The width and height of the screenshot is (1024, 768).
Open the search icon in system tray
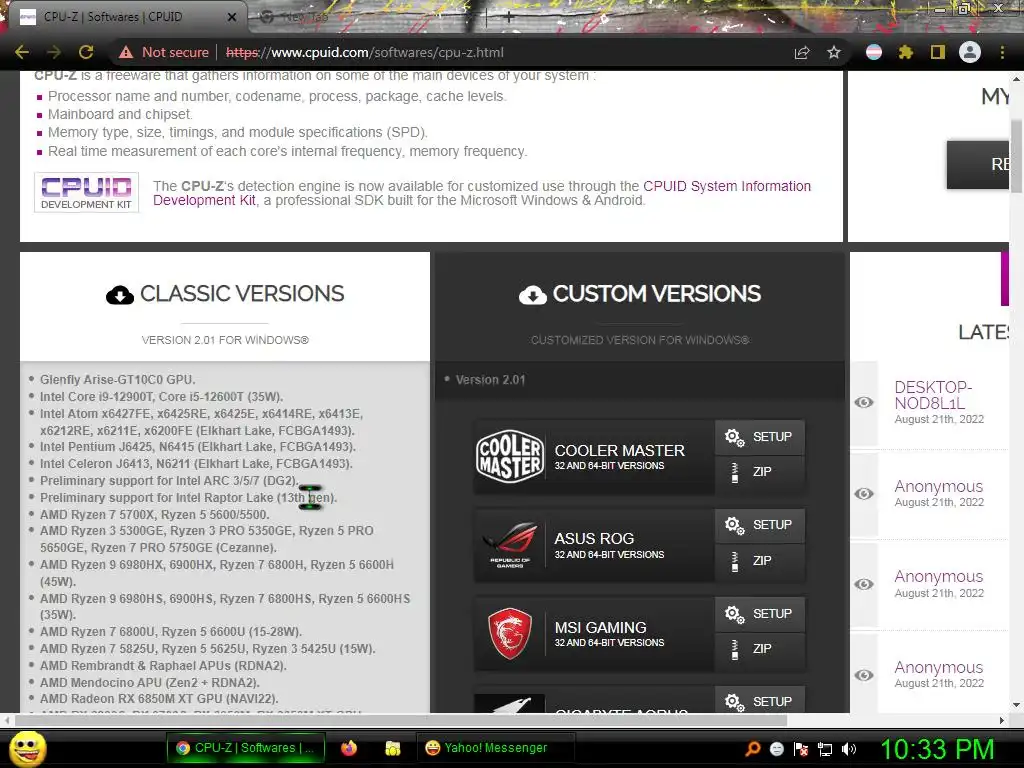click(753, 748)
